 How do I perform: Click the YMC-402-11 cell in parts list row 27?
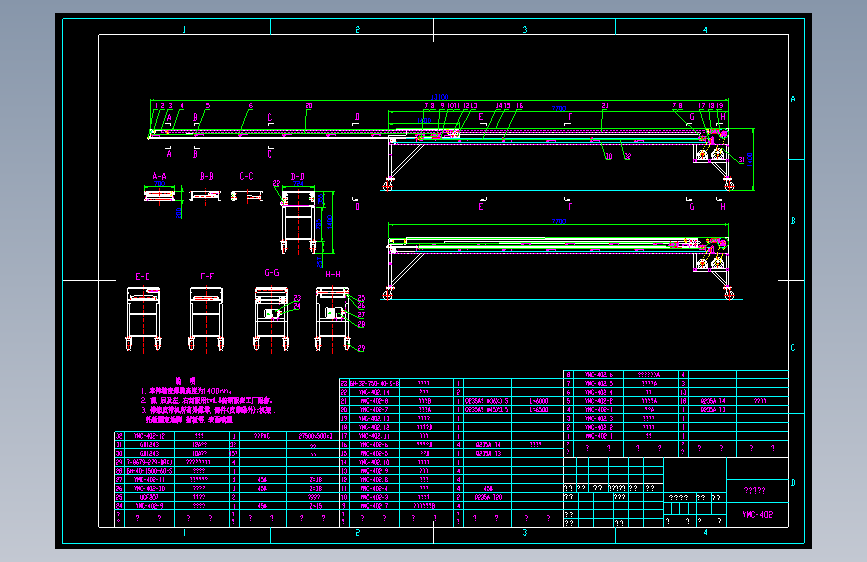click(x=149, y=480)
